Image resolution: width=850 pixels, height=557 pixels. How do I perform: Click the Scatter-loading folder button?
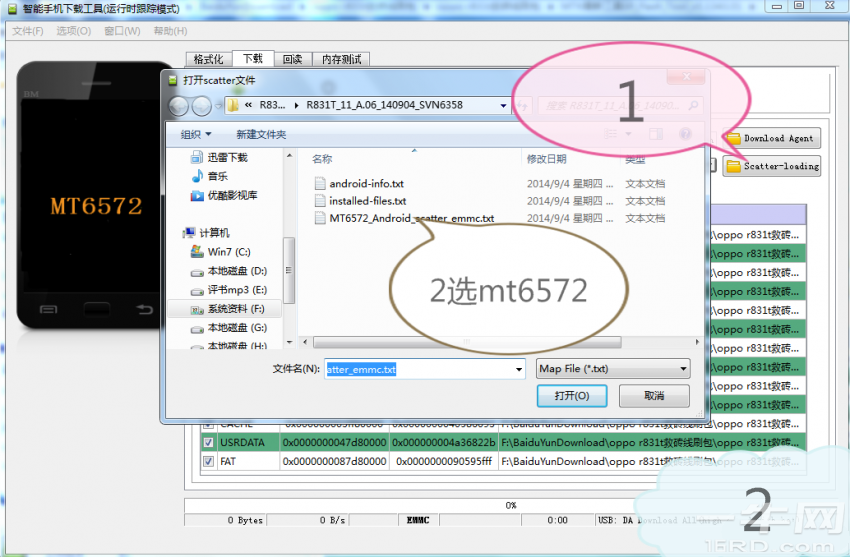pos(771,166)
